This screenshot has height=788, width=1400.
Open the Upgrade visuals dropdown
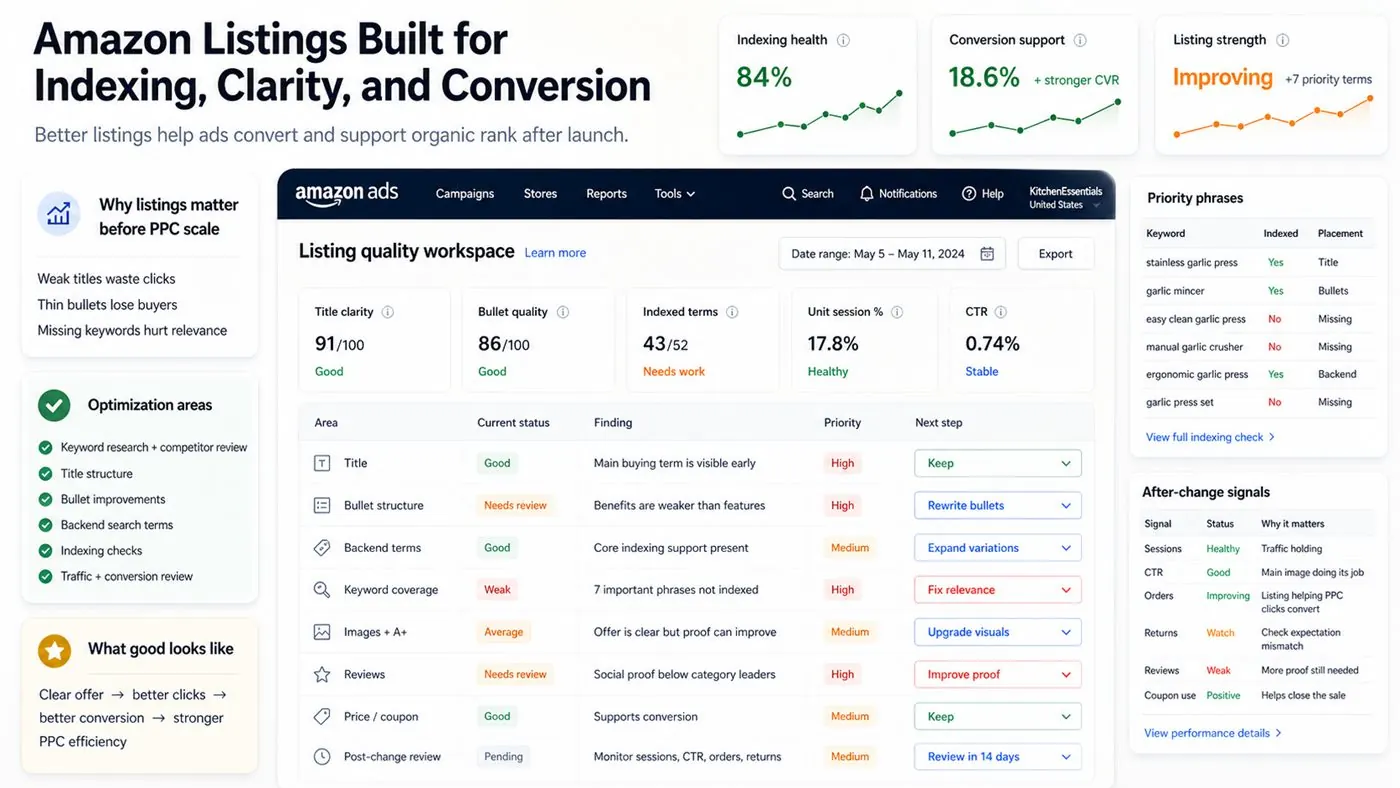point(998,632)
